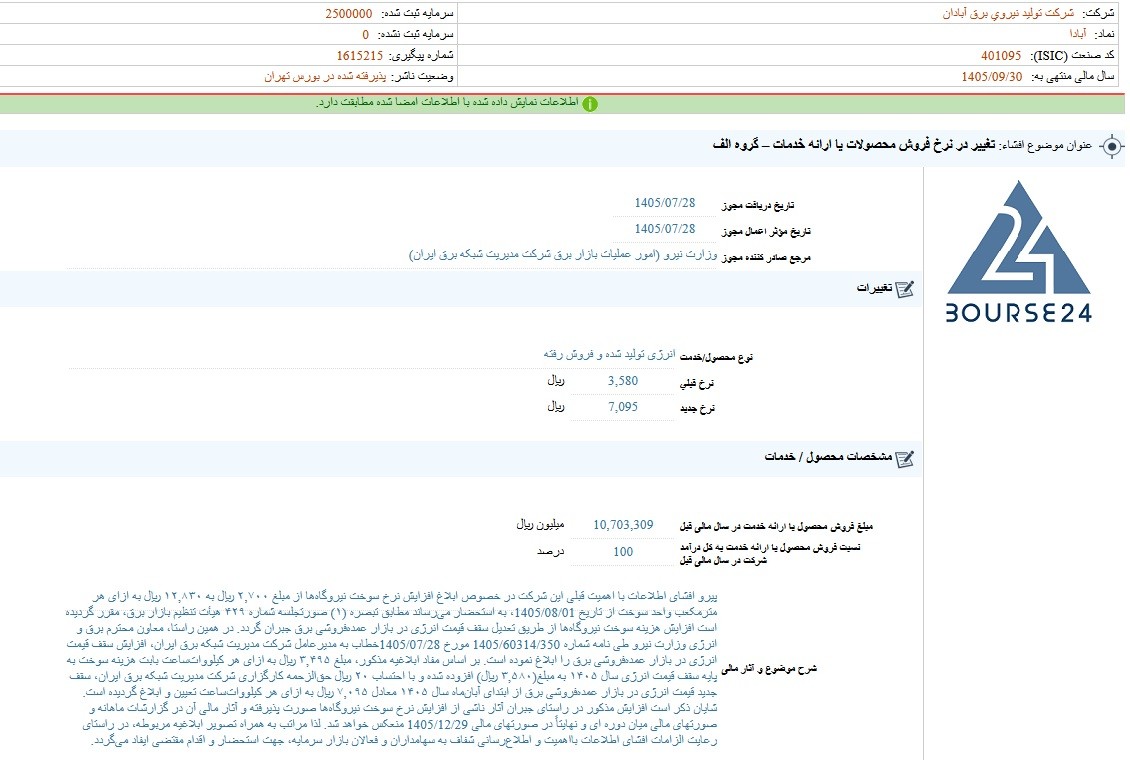Click the sales ratio value 100
The height and width of the screenshot is (760, 1130).
coord(623,552)
